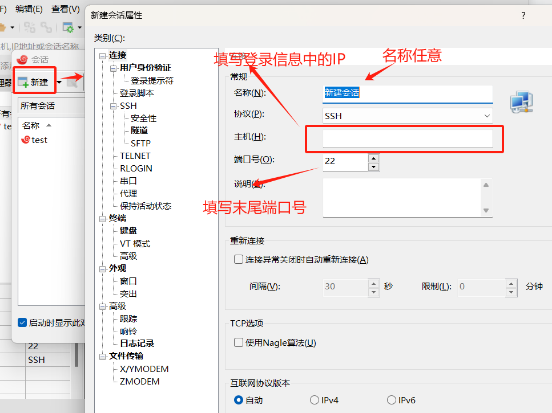This screenshot has width=552, height=413.
Task: Select the test session icon in list
Action: [25, 140]
